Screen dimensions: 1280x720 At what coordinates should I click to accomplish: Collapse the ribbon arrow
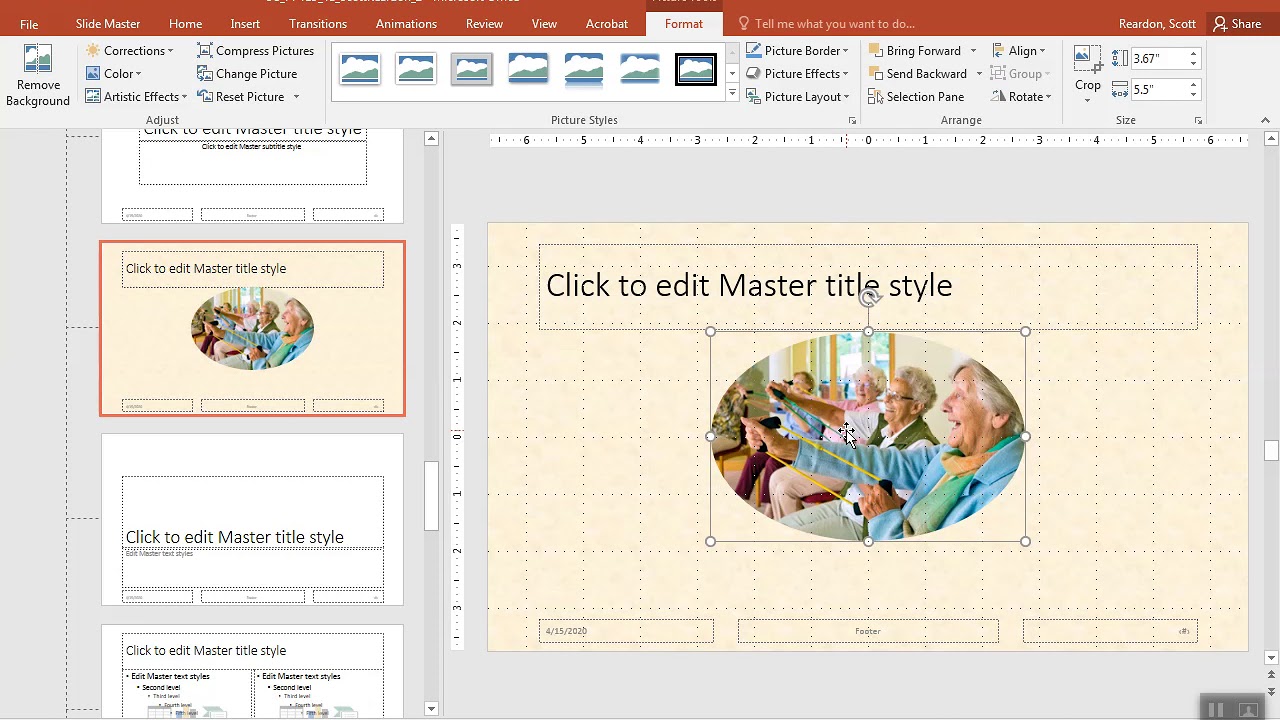tap(1265, 121)
